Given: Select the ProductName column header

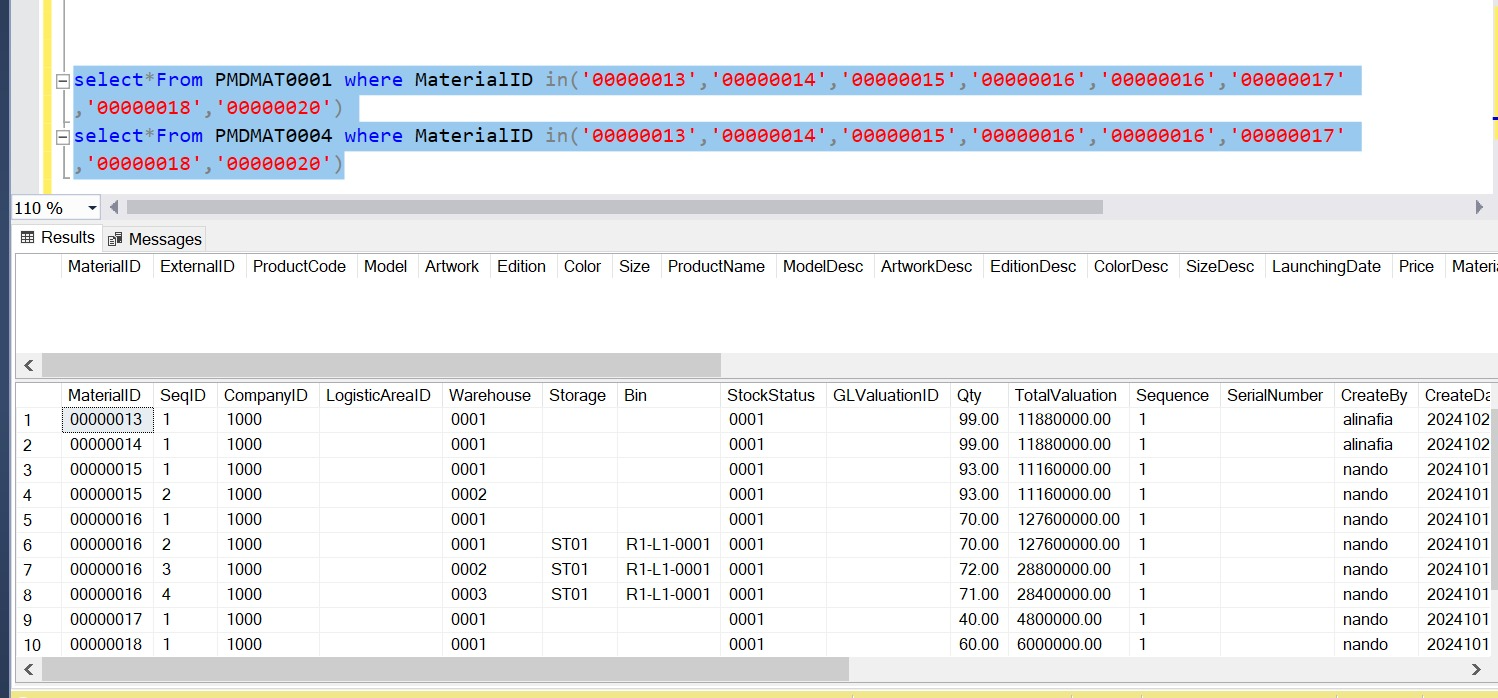Looking at the screenshot, I should pos(716,267).
